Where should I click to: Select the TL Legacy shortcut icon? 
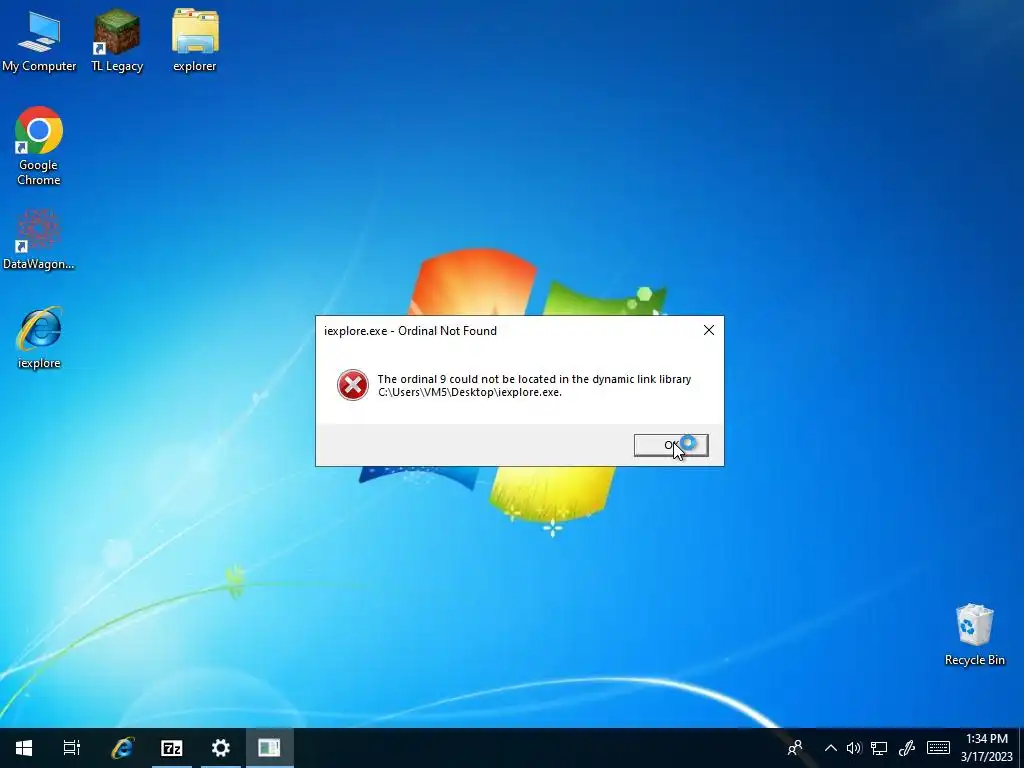pyautogui.click(x=117, y=42)
